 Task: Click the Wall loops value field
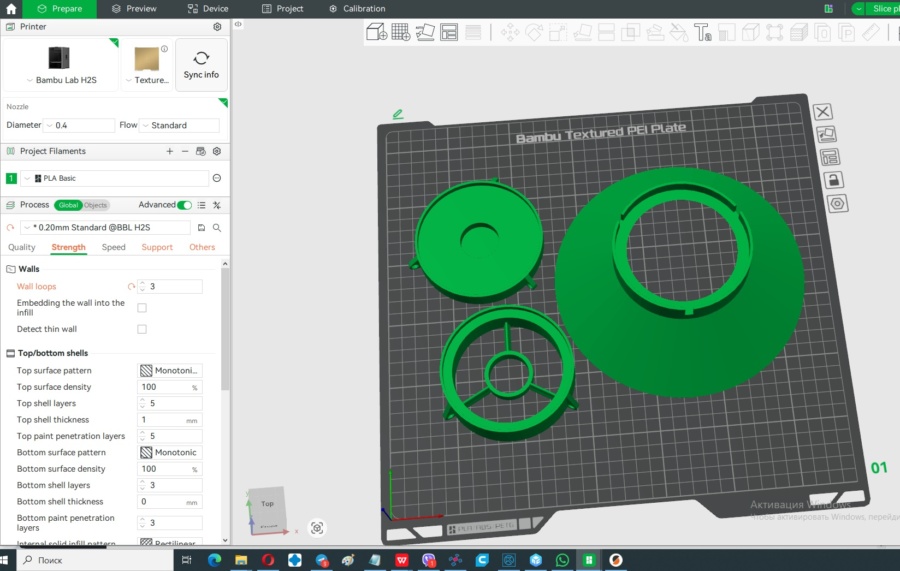(x=174, y=287)
